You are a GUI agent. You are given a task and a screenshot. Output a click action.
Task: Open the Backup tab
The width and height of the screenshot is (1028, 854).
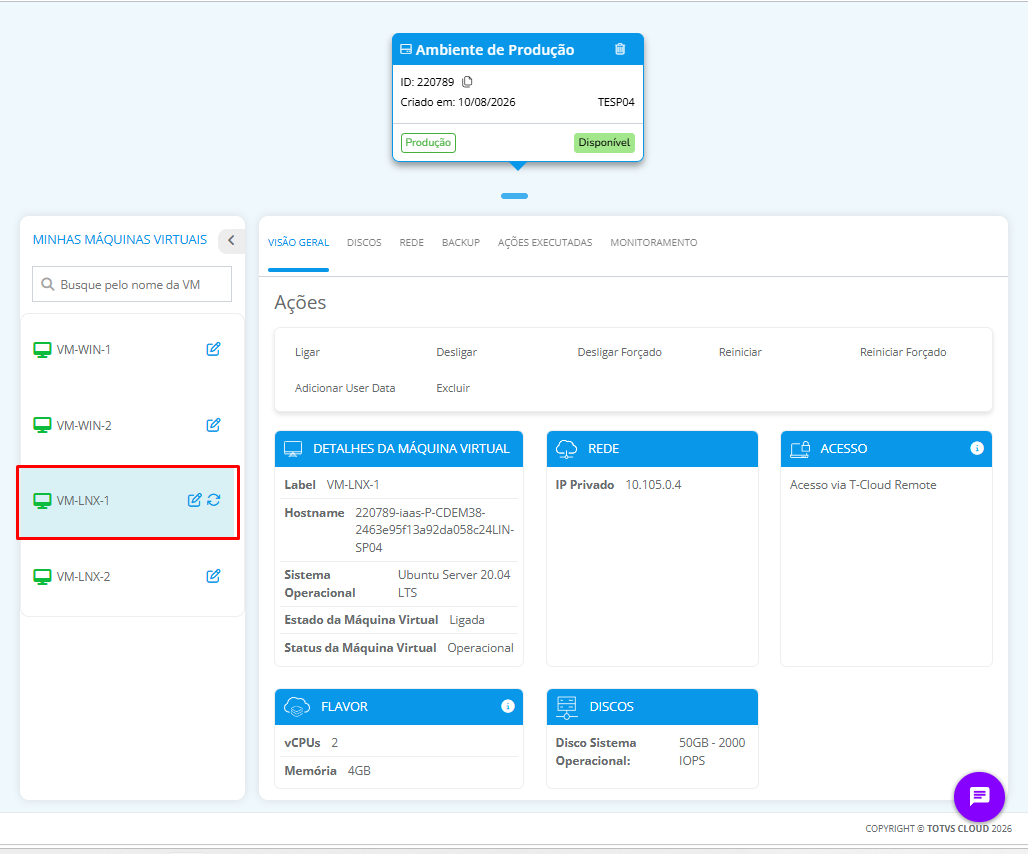461,243
